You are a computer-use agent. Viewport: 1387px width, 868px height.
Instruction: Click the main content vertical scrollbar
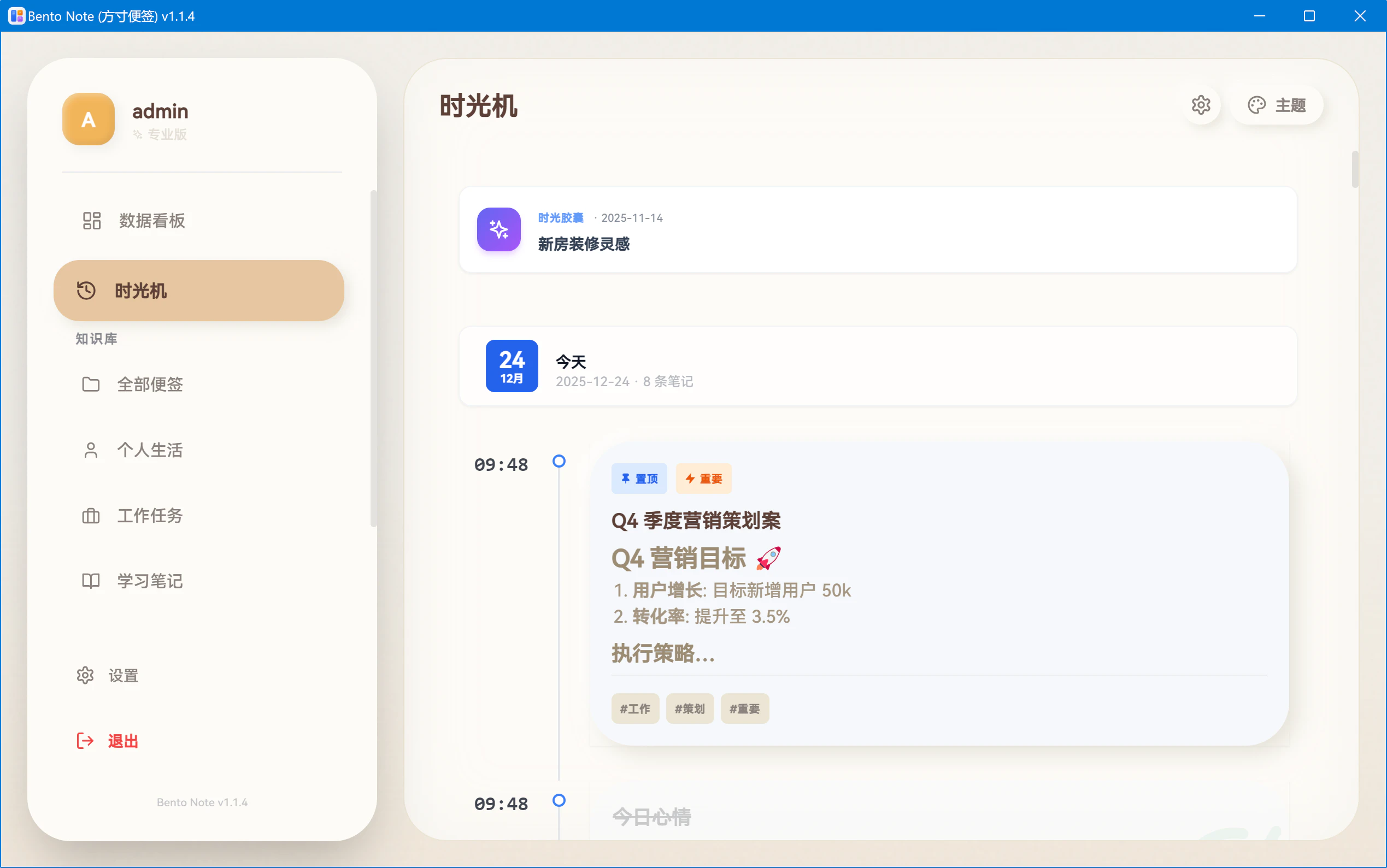1355,169
